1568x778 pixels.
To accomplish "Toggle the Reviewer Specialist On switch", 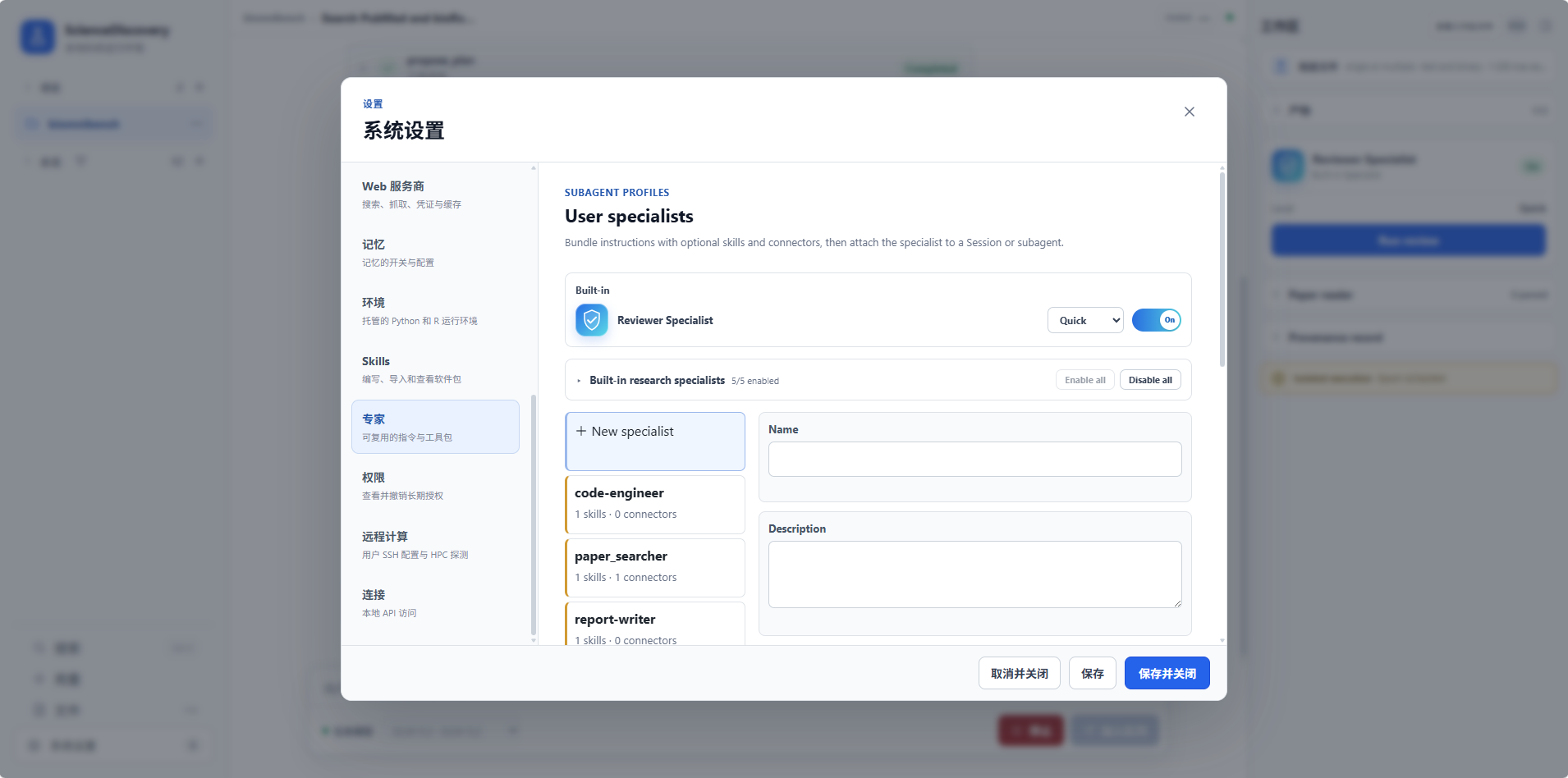I will (x=1156, y=320).
